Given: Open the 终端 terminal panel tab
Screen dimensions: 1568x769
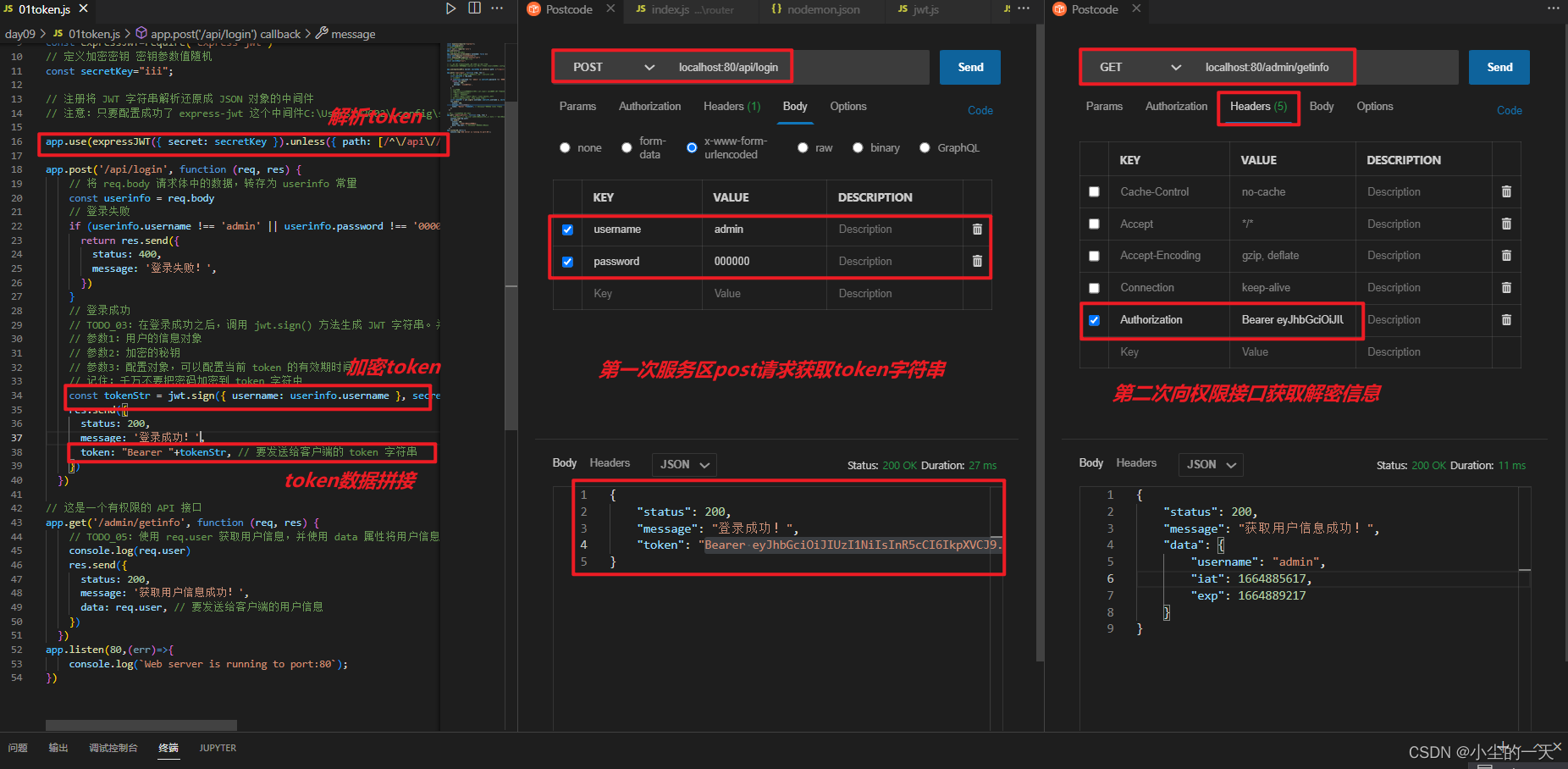Looking at the screenshot, I should click(168, 748).
